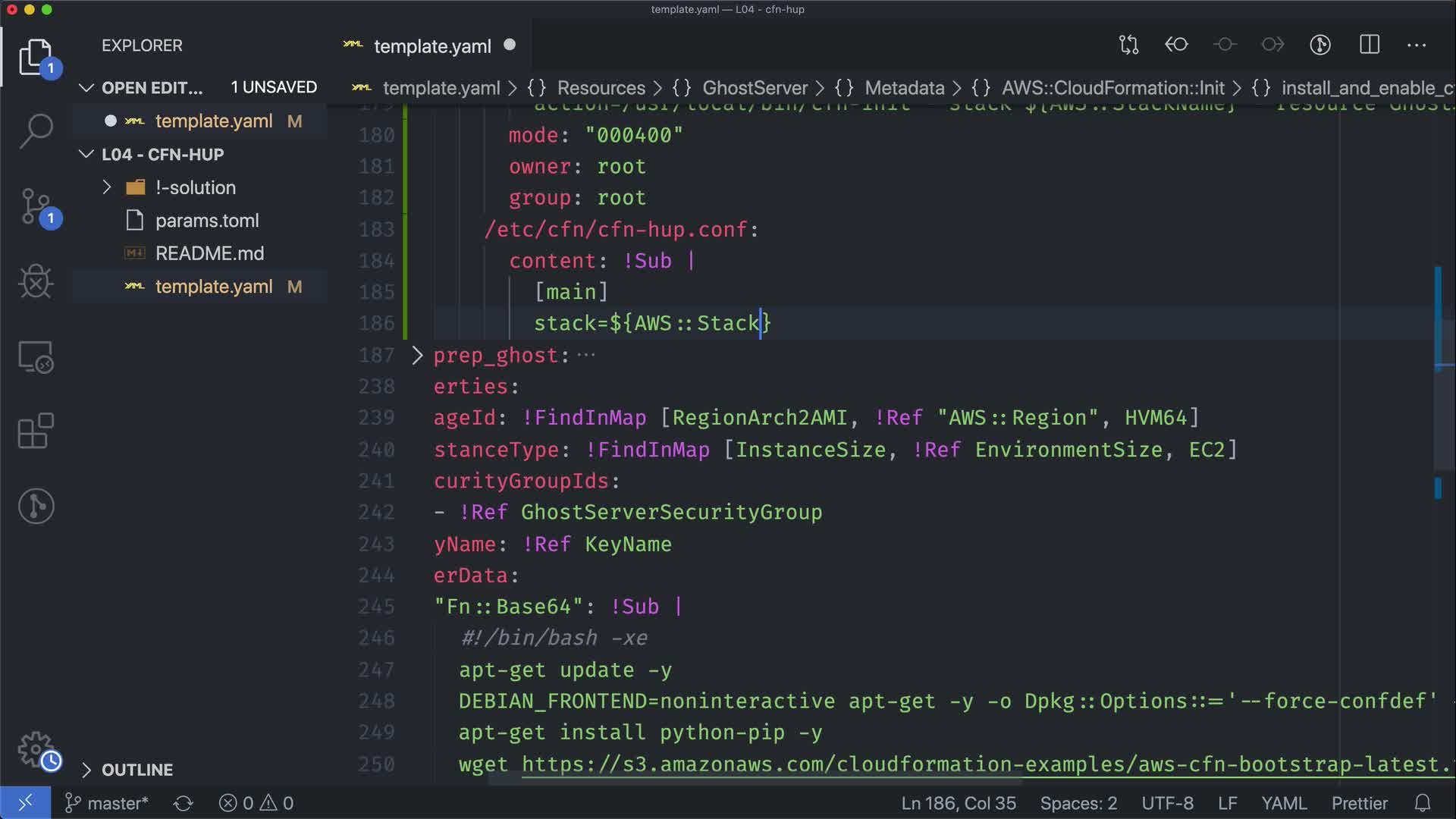The image size is (1456, 819).
Task: Open Manage gear icon
Action: point(36,749)
